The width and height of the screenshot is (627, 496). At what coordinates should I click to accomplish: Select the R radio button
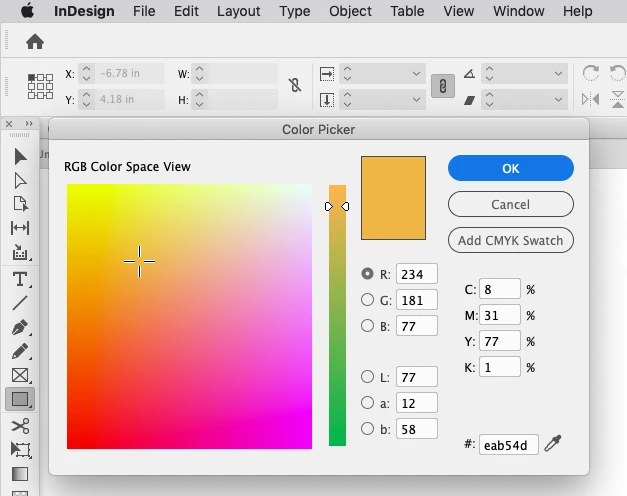367,274
